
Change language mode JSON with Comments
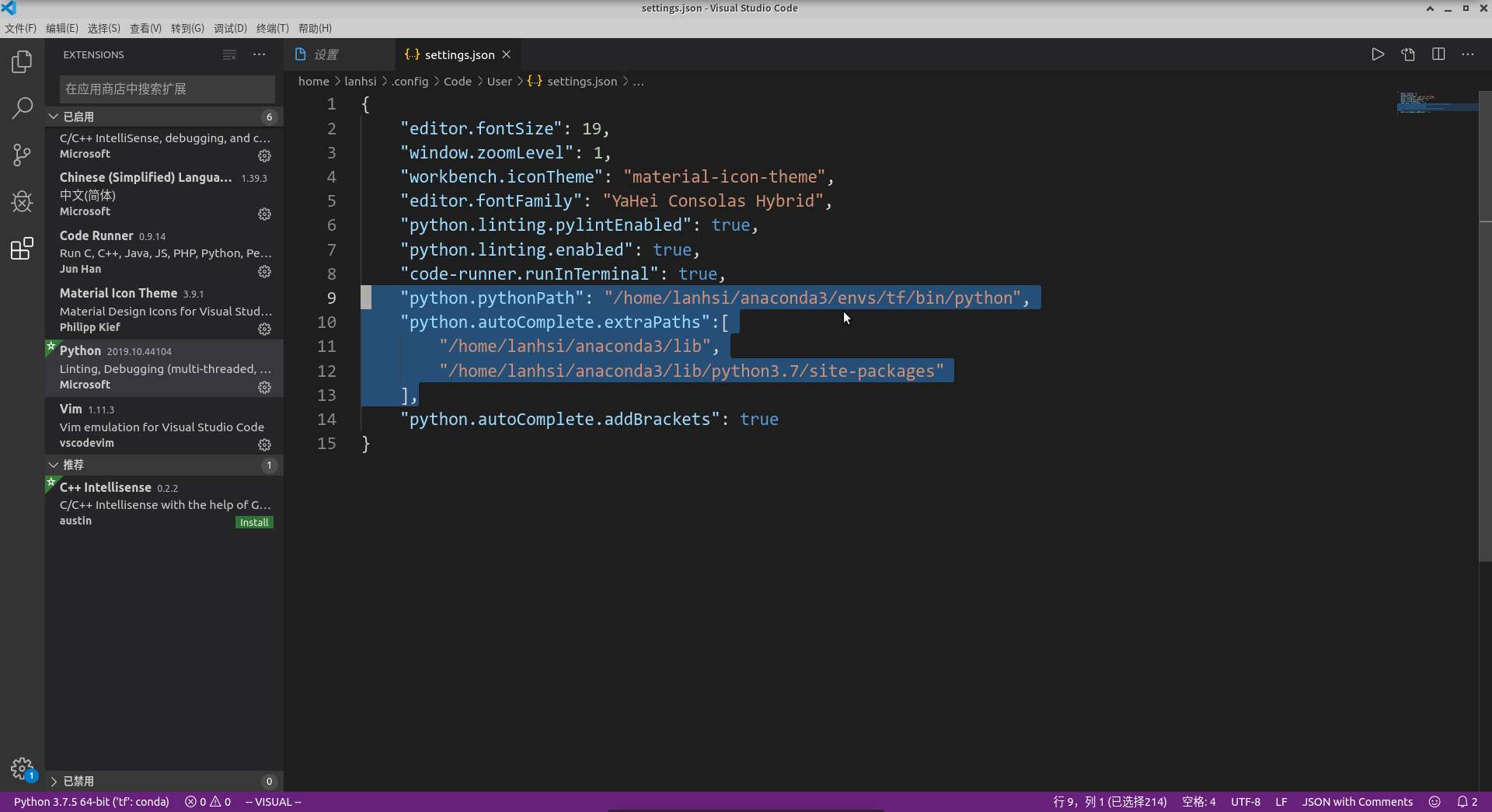click(x=1357, y=802)
